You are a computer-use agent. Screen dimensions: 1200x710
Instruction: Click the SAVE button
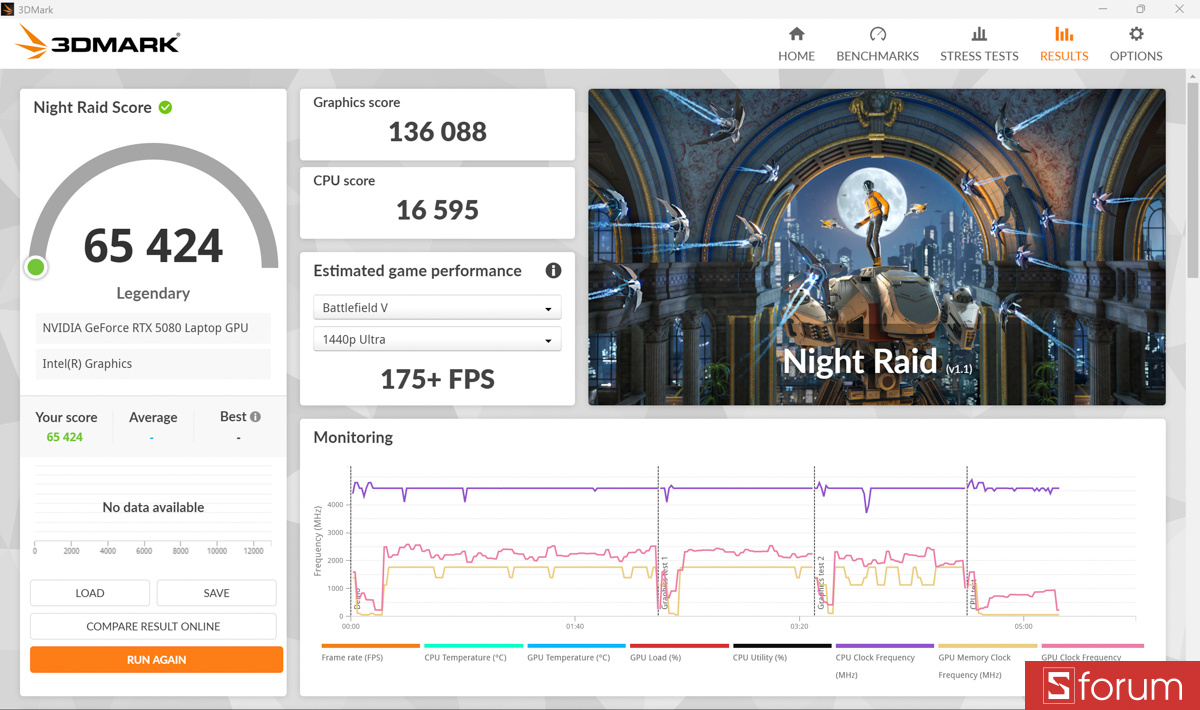coord(216,593)
